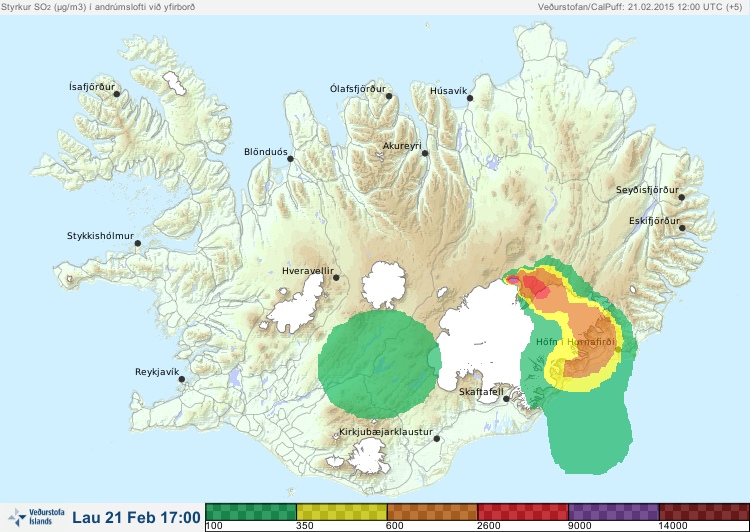The width and height of the screenshot is (750, 532).
Task: Select the dark red 14000 legend swatch
Action: coord(704,511)
